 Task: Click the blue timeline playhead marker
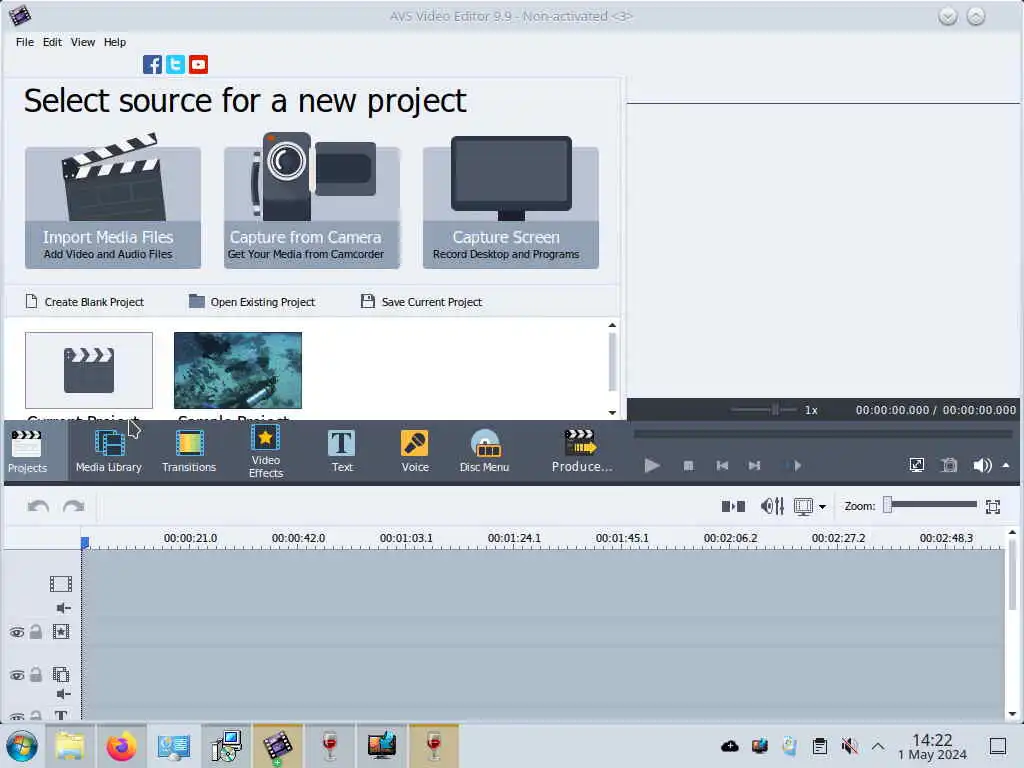coord(85,543)
